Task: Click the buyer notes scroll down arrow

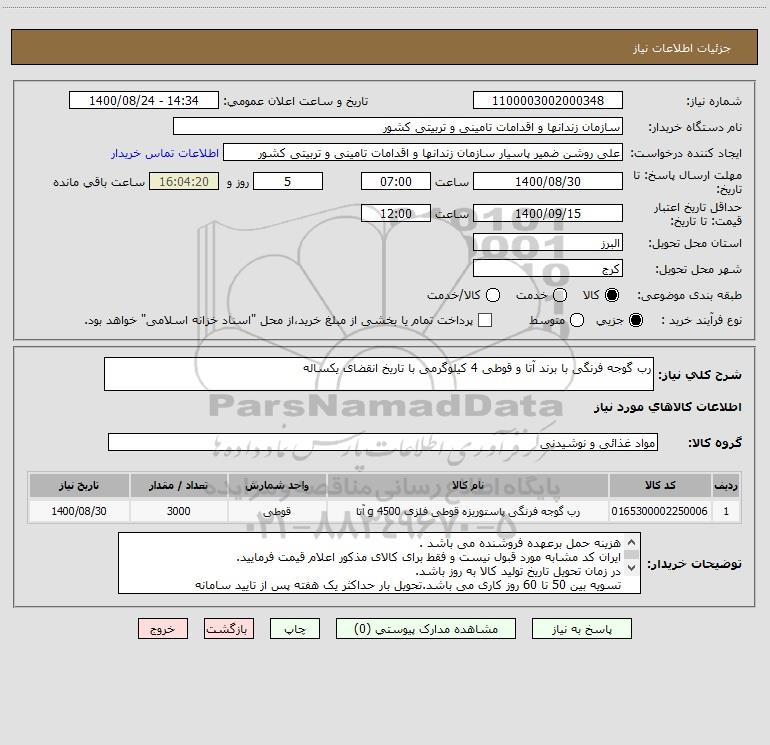Action: (x=632, y=568)
